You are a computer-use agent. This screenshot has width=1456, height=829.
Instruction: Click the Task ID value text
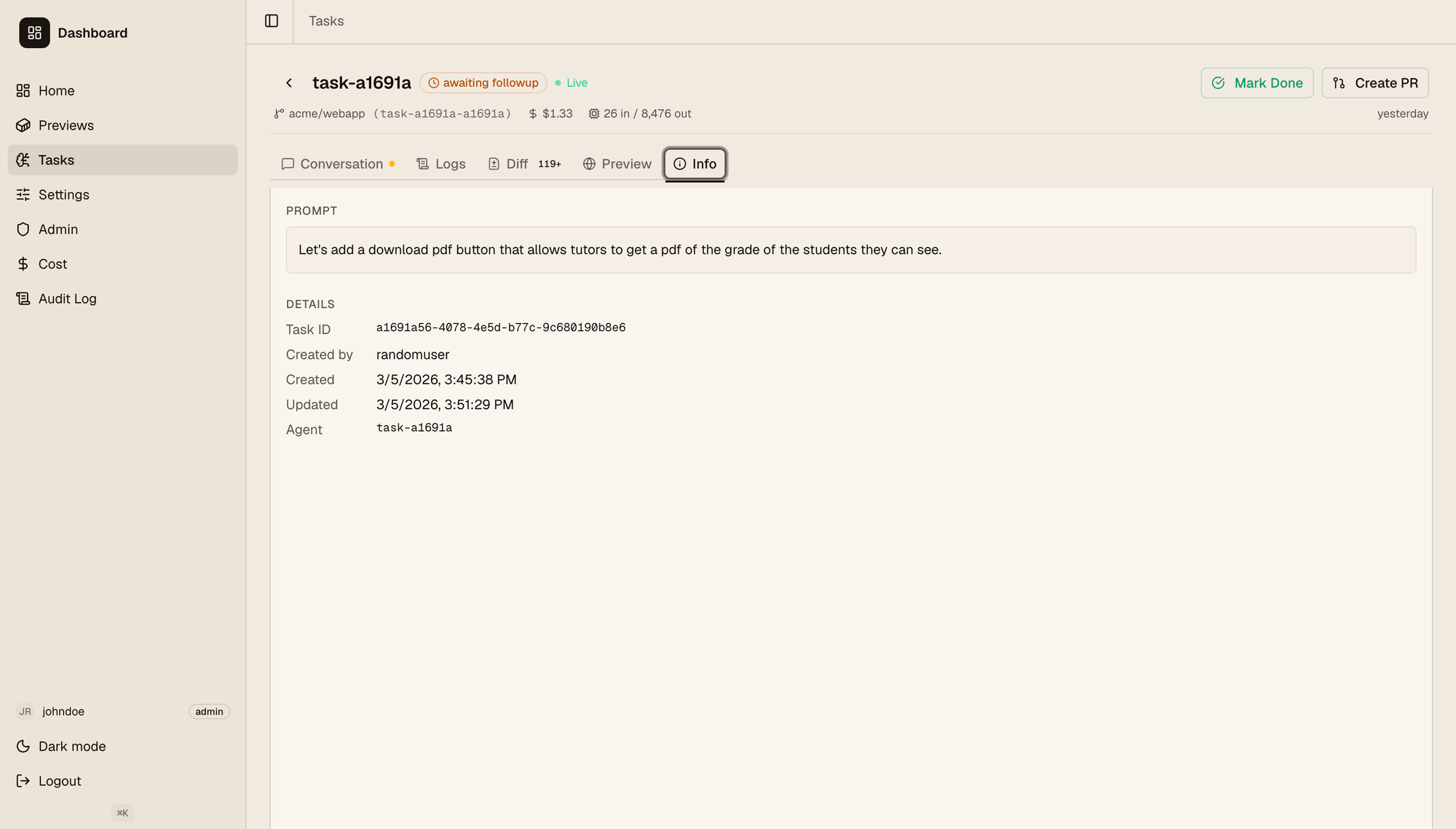500,328
